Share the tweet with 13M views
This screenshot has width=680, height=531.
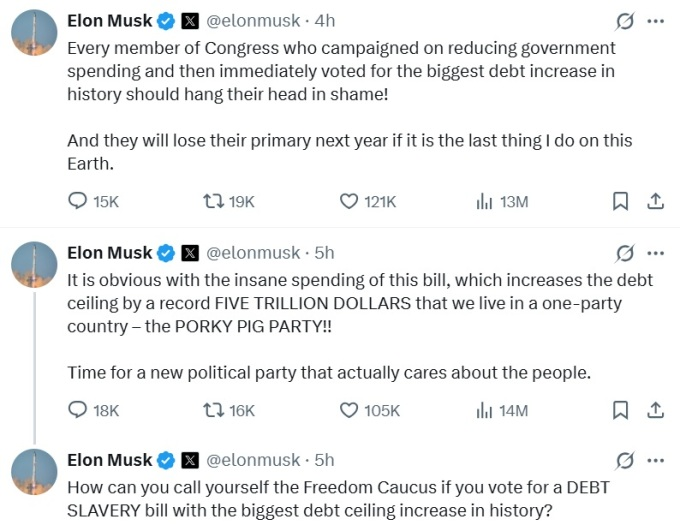point(656,201)
